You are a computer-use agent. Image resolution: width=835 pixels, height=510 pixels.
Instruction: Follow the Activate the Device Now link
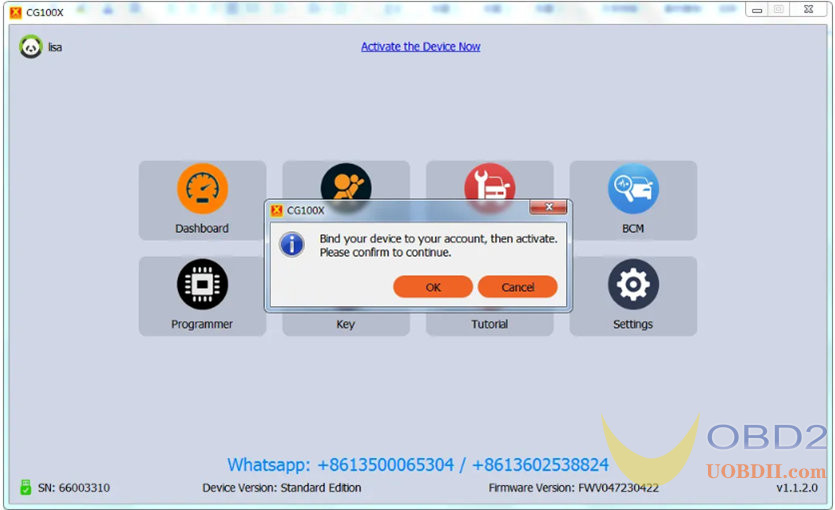point(420,46)
